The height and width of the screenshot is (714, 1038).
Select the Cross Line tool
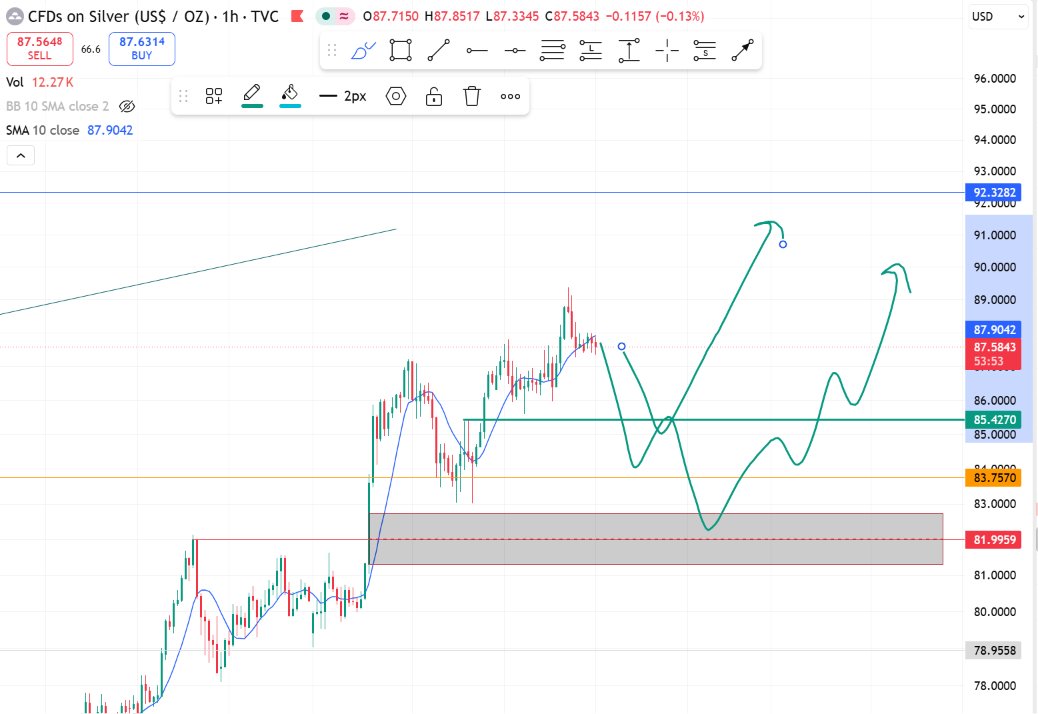(x=667, y=50)
